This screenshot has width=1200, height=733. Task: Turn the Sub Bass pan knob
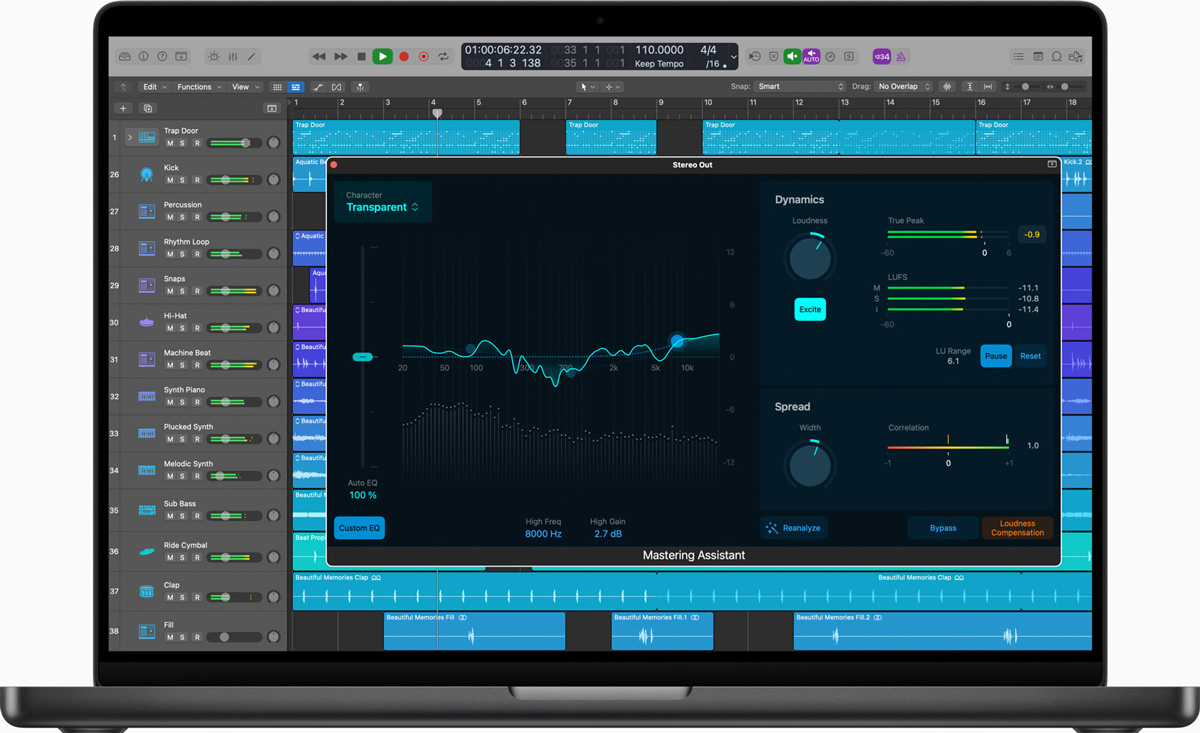[273, 516]
